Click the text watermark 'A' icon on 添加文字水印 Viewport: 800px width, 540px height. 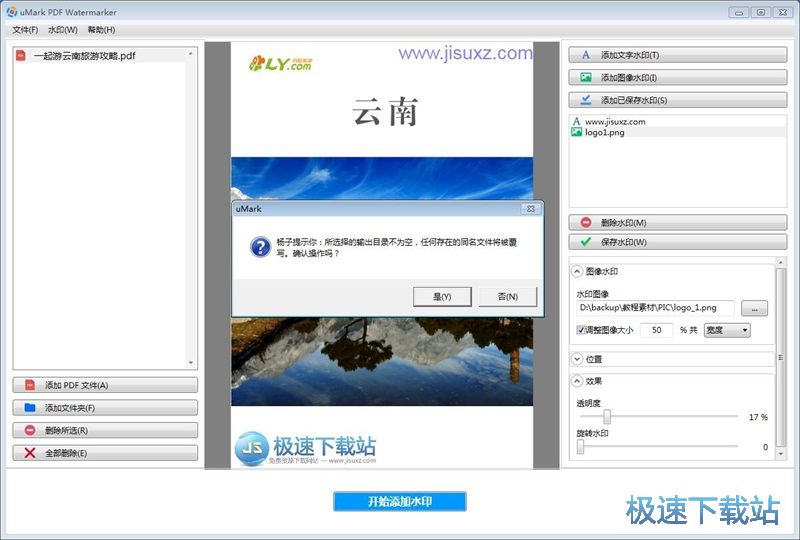[x=586, y=55]
